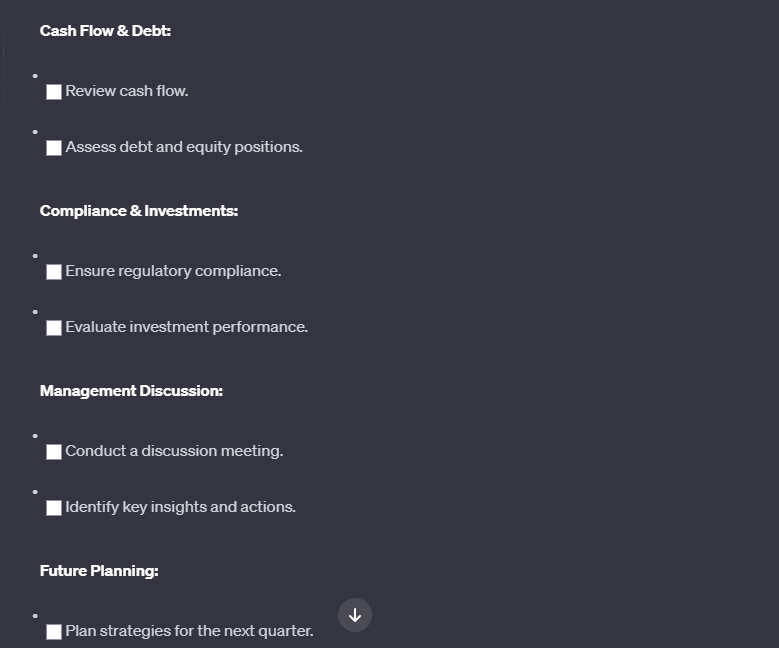Tick the Identify key insights and actions checkbox
779x648 pixels.
click(54, 508)
